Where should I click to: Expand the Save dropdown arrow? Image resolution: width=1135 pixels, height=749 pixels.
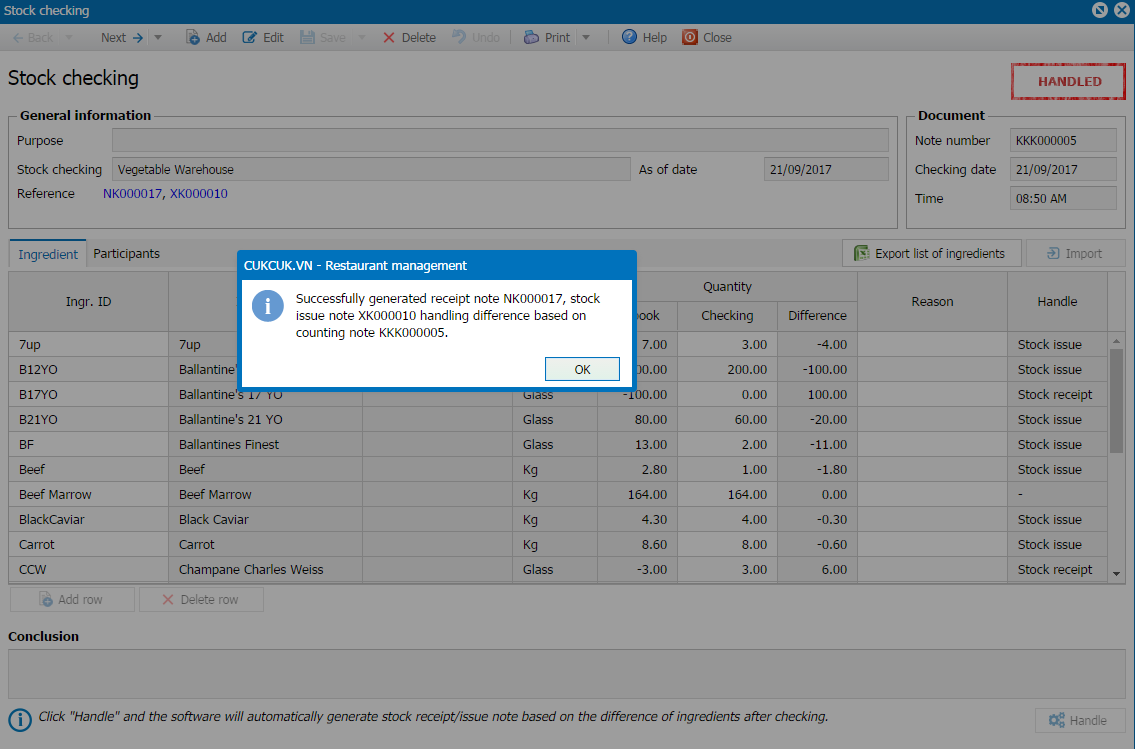coord(361,38)
